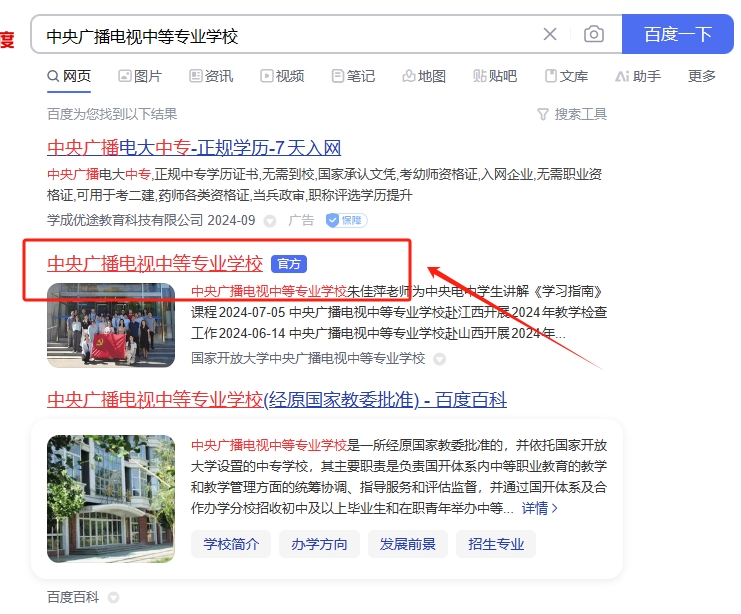Screen dimensions: 741x614
Task: Click the 百度一下 search button
Action: 678,34
